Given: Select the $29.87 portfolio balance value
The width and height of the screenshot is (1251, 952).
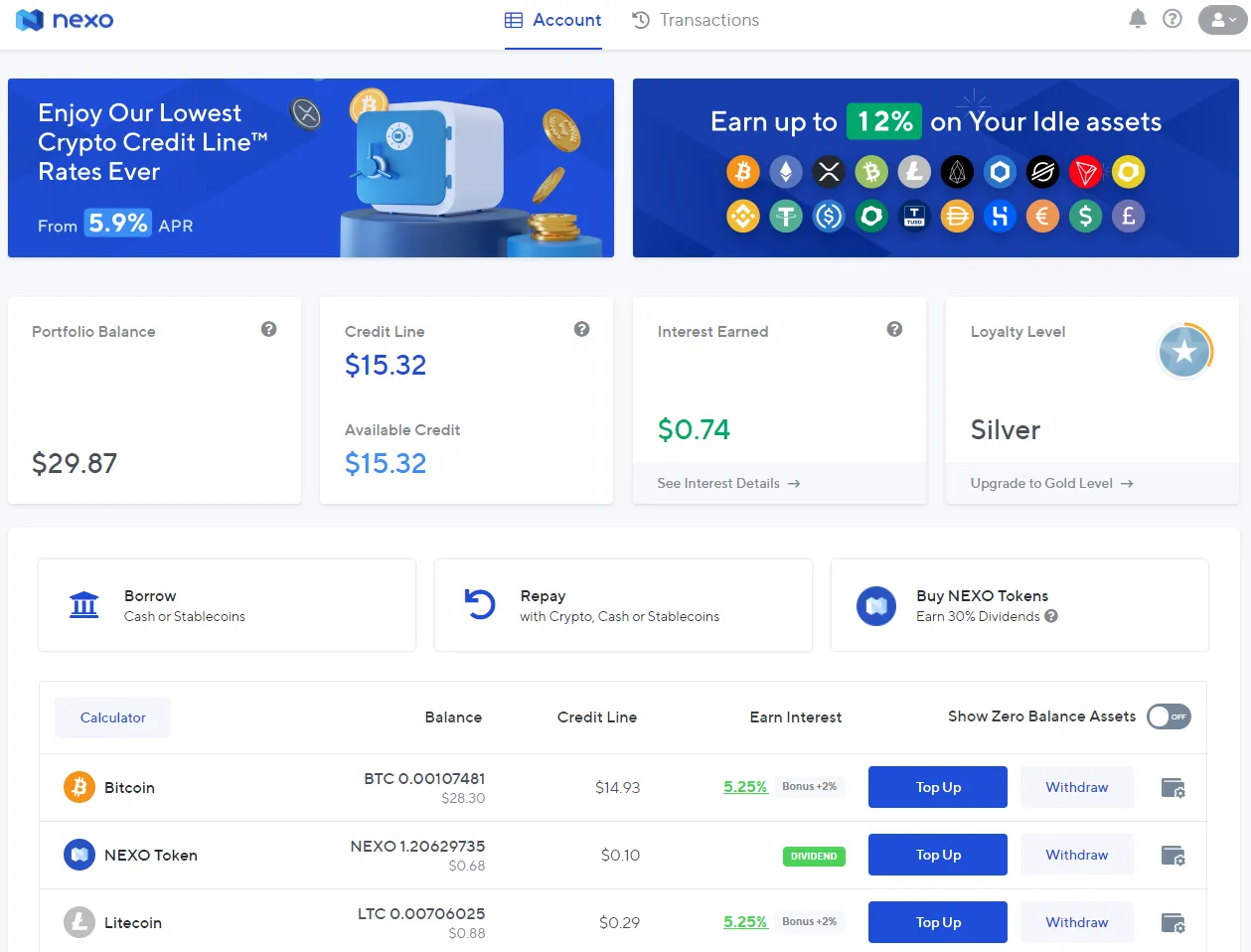Looking at the screenshot, I should [75, 463].
